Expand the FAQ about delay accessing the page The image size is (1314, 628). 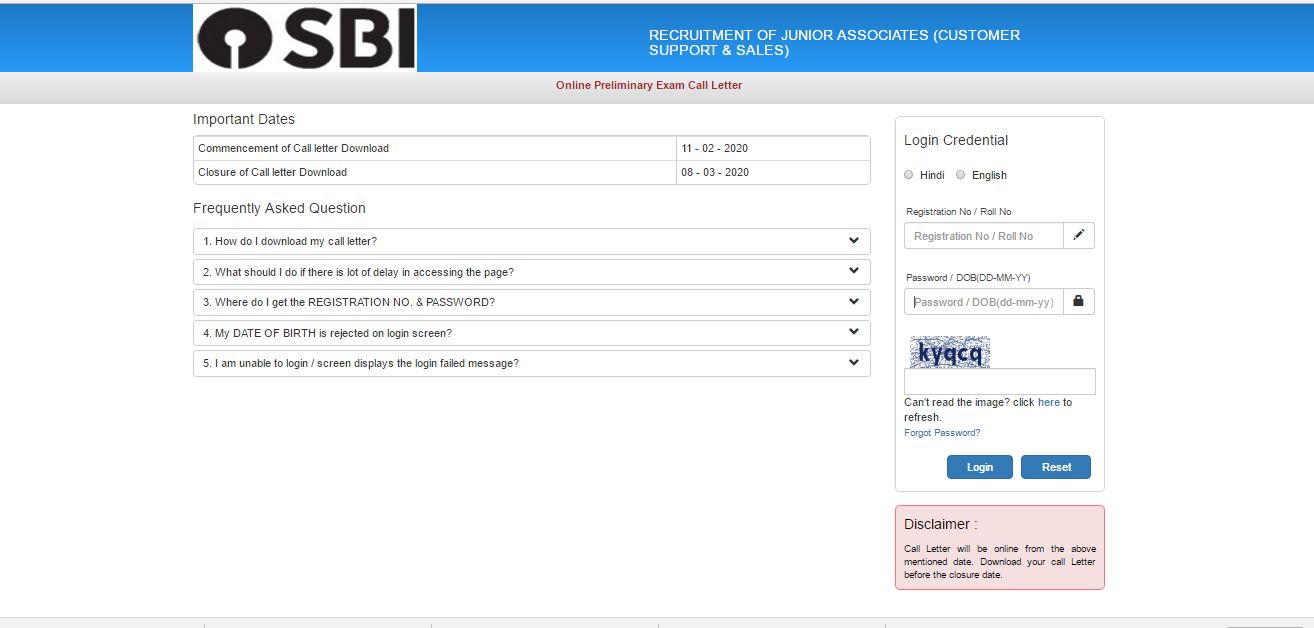click(531, 272)
